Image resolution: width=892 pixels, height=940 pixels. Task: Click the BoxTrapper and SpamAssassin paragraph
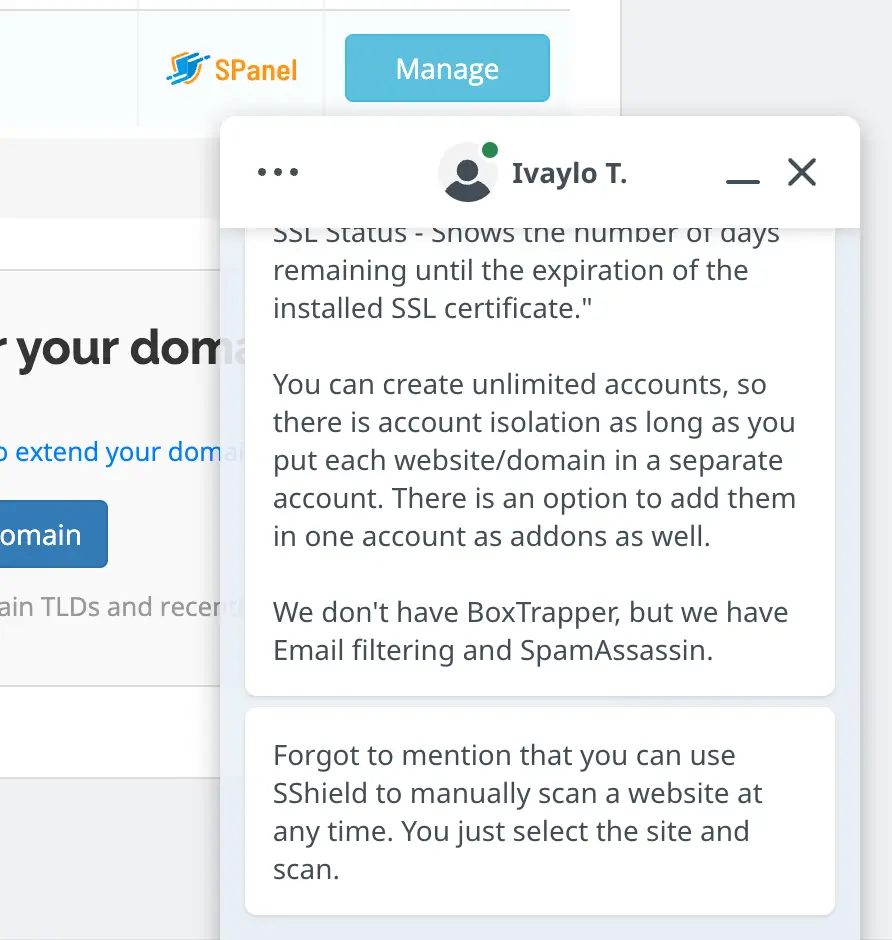pyautogui.click(x=530, y=631)
